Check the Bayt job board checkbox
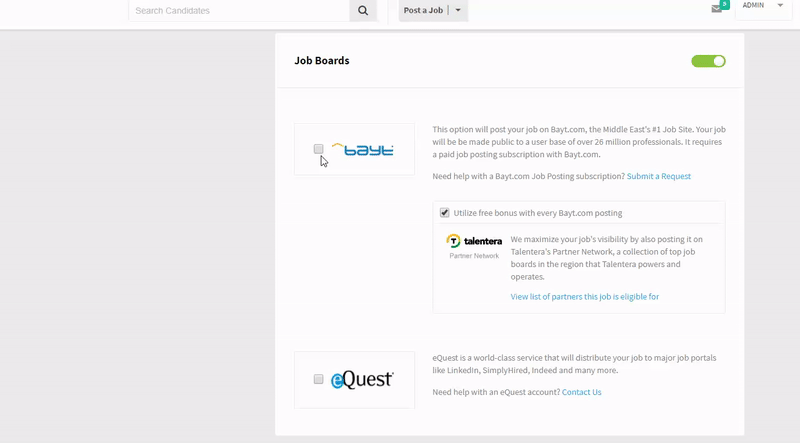800x443 pixels. click(x=318, y=149)
